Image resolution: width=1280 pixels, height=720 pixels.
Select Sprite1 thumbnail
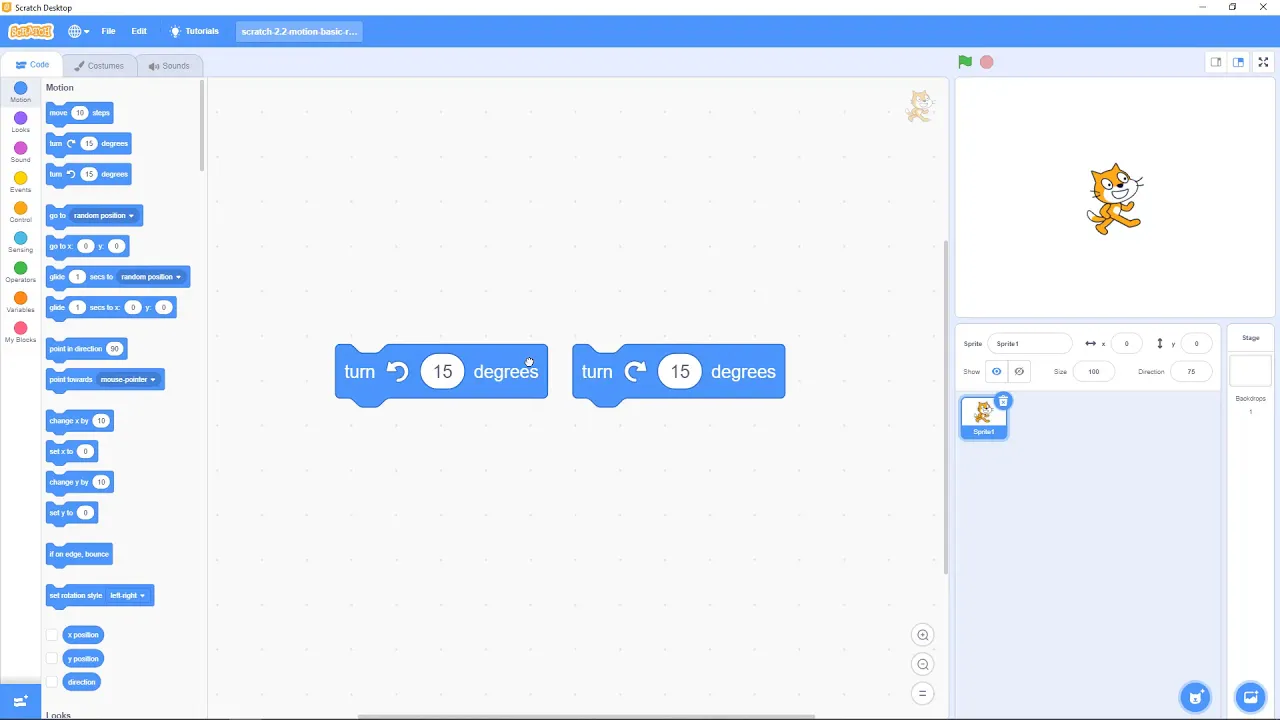[x=984, y=418]
